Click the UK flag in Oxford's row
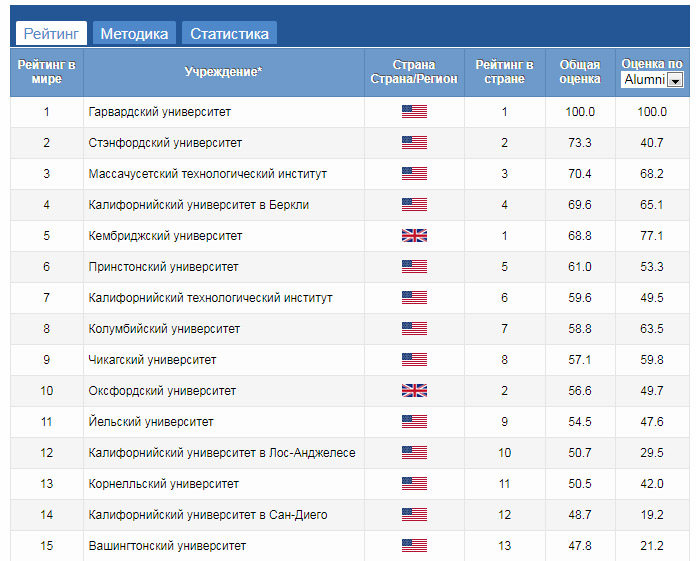 (414, 391)
